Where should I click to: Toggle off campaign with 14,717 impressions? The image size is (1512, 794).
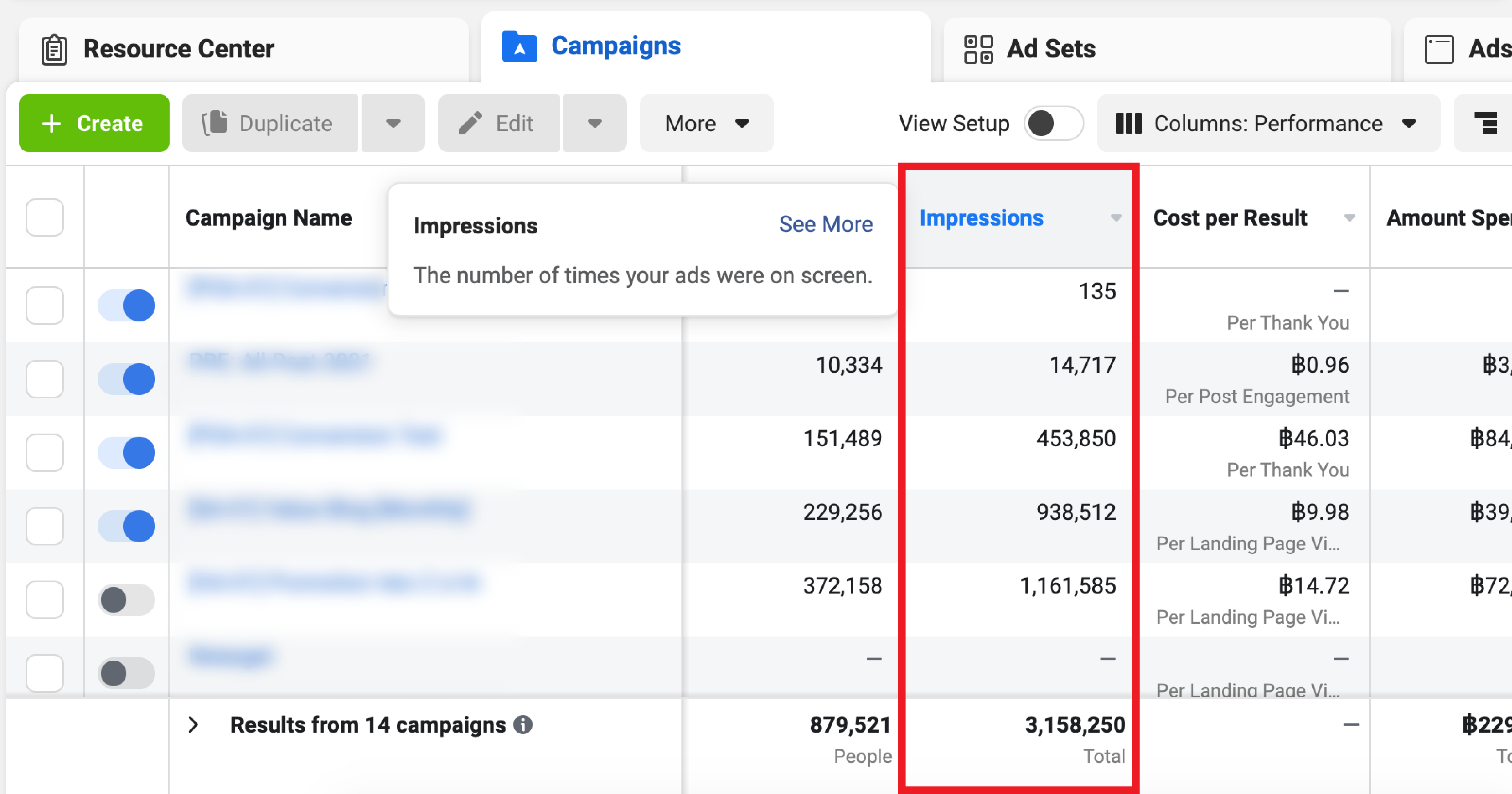(126, 379)
